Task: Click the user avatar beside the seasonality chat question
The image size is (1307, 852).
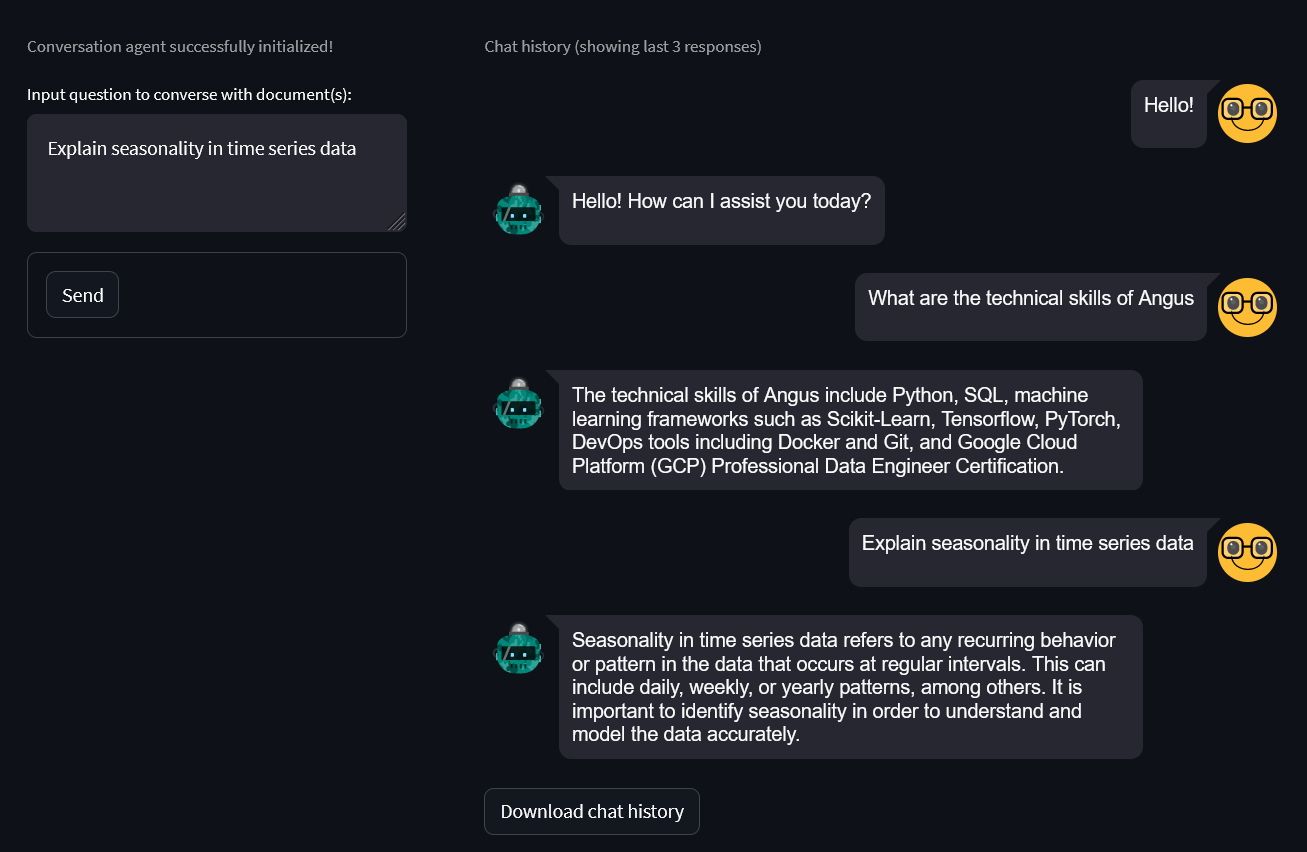Action: coord(1247,552)
